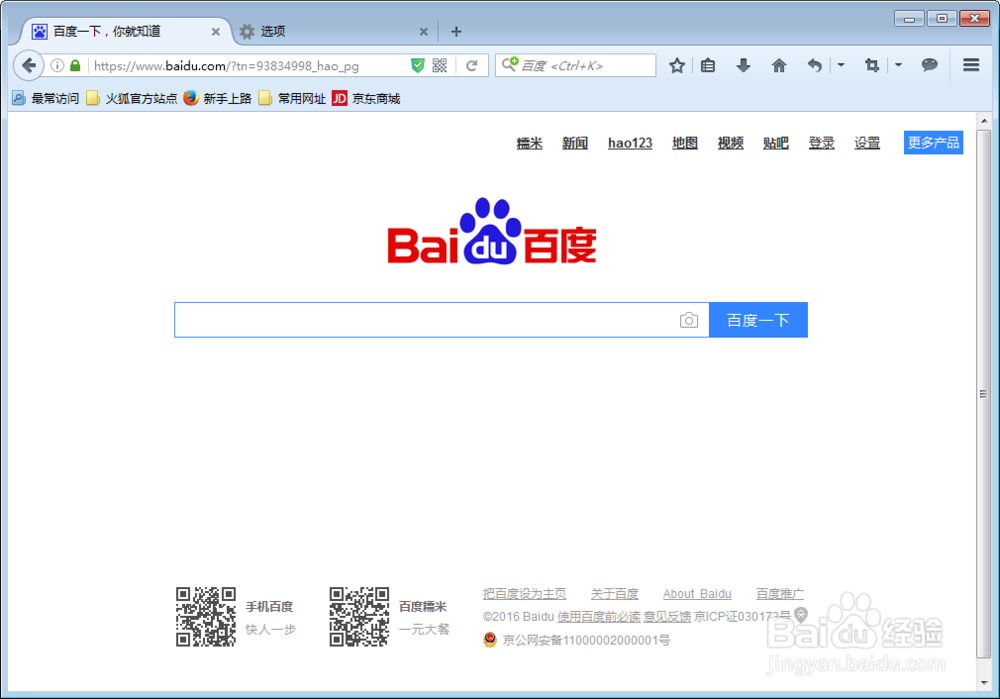Viewport: 1000px width, 699px height.
Task: Open 新手上路 bookmark
Action: 217,98
